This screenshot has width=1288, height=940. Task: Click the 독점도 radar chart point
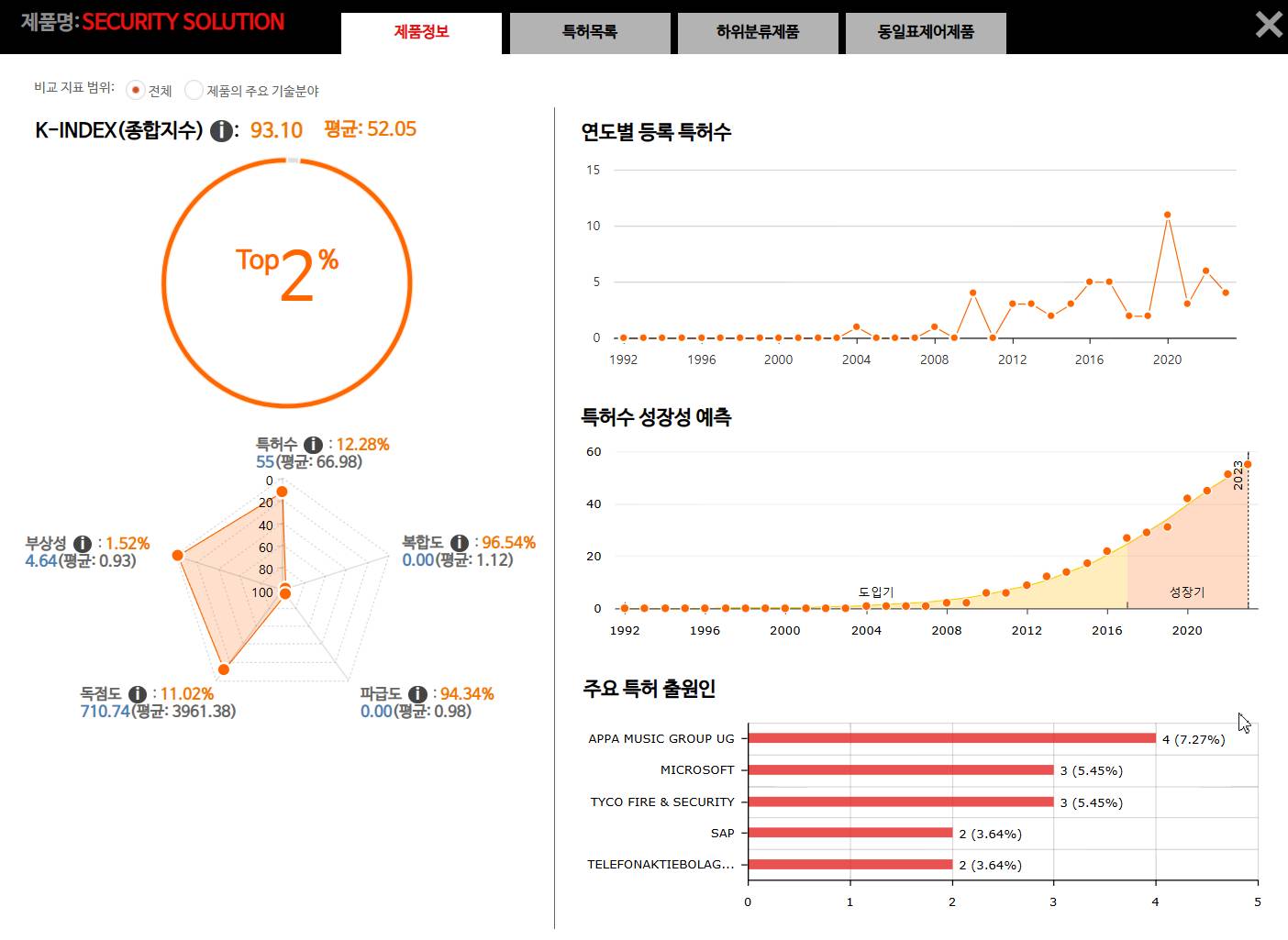point(223,669)
